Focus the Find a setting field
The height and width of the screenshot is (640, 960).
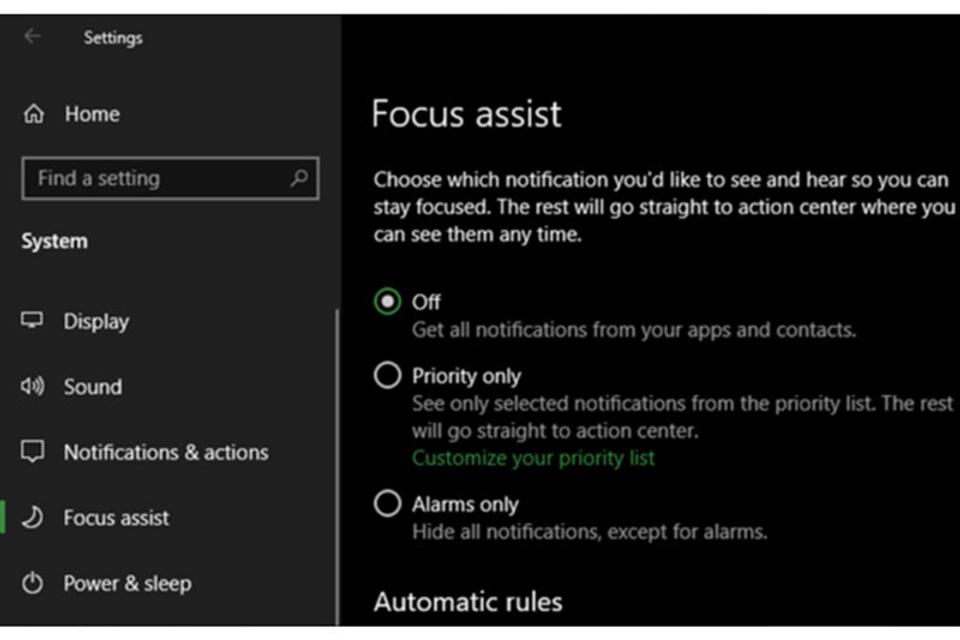point(170,178)
